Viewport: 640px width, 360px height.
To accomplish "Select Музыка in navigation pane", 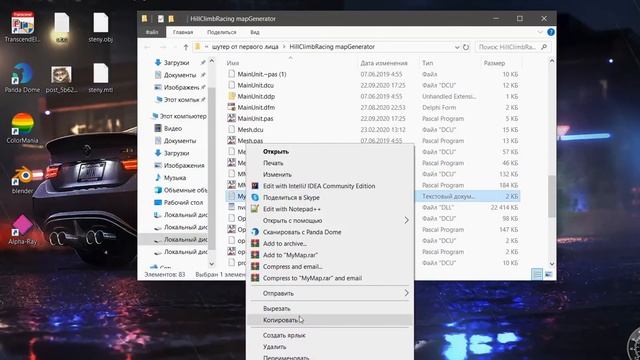I will click(170, 178).
